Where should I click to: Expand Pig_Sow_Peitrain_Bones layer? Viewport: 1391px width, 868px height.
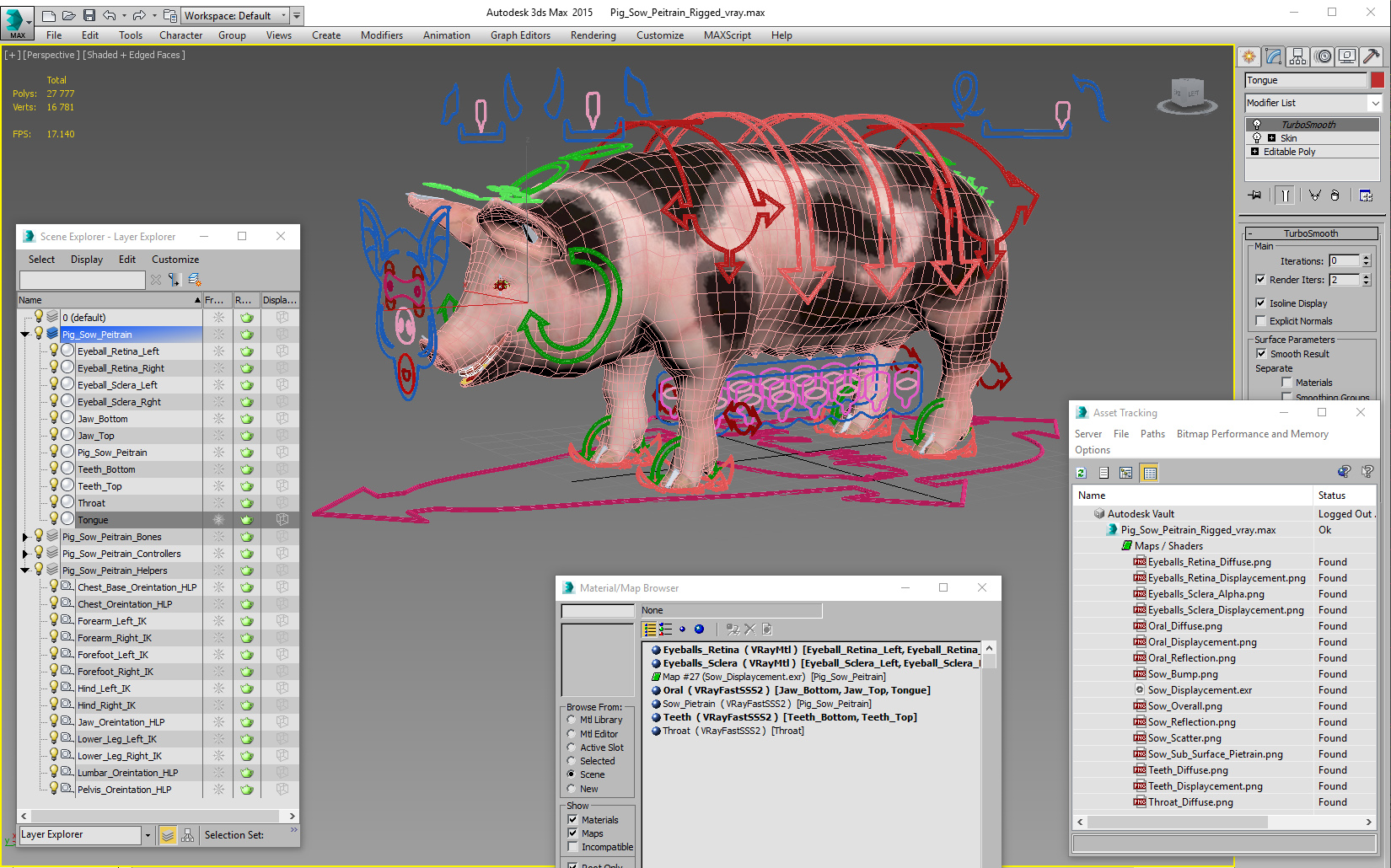pyautogui.click(x=24, y=537)
